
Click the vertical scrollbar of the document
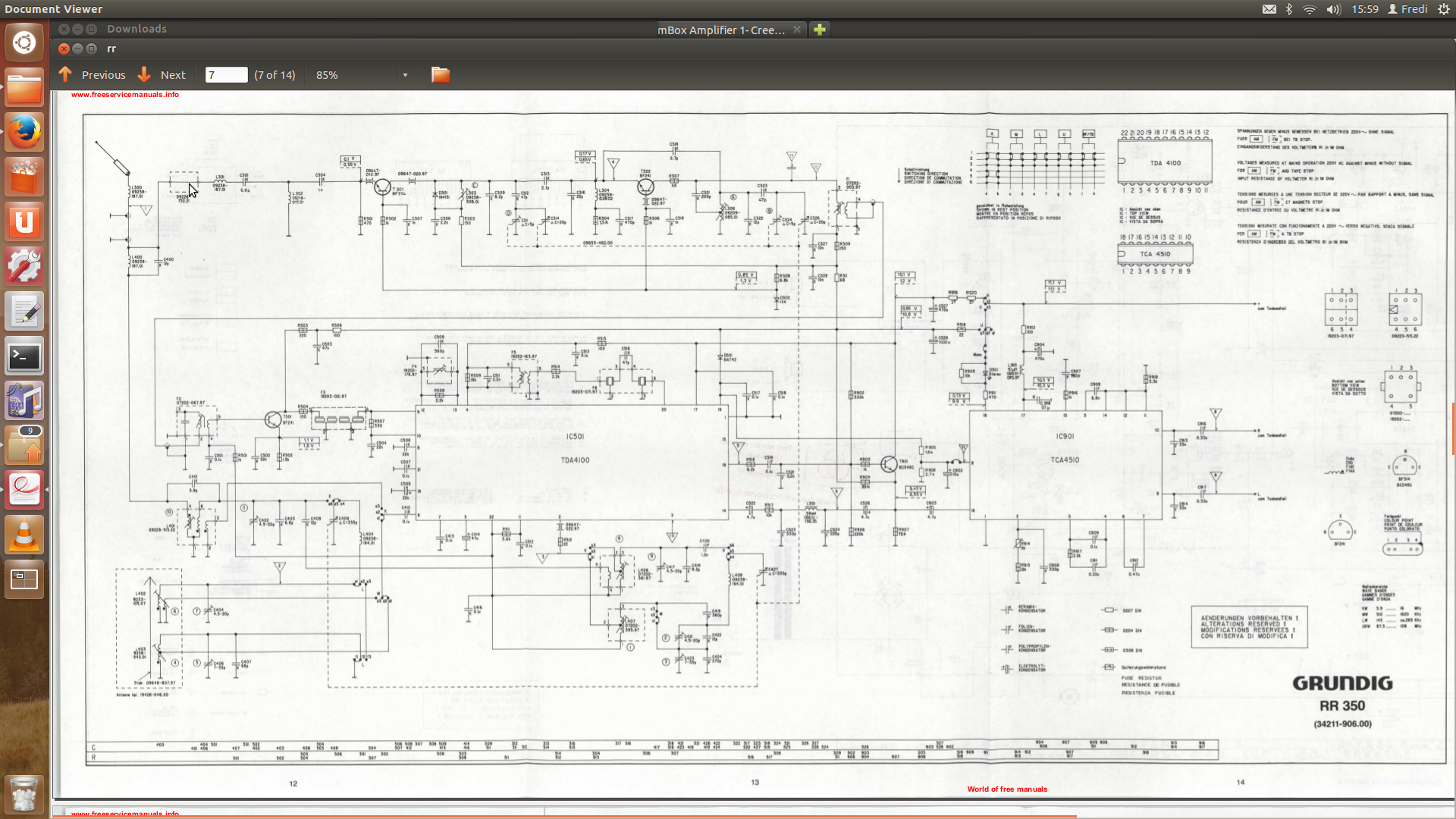pyautogui.click(x=1453, y=428)
